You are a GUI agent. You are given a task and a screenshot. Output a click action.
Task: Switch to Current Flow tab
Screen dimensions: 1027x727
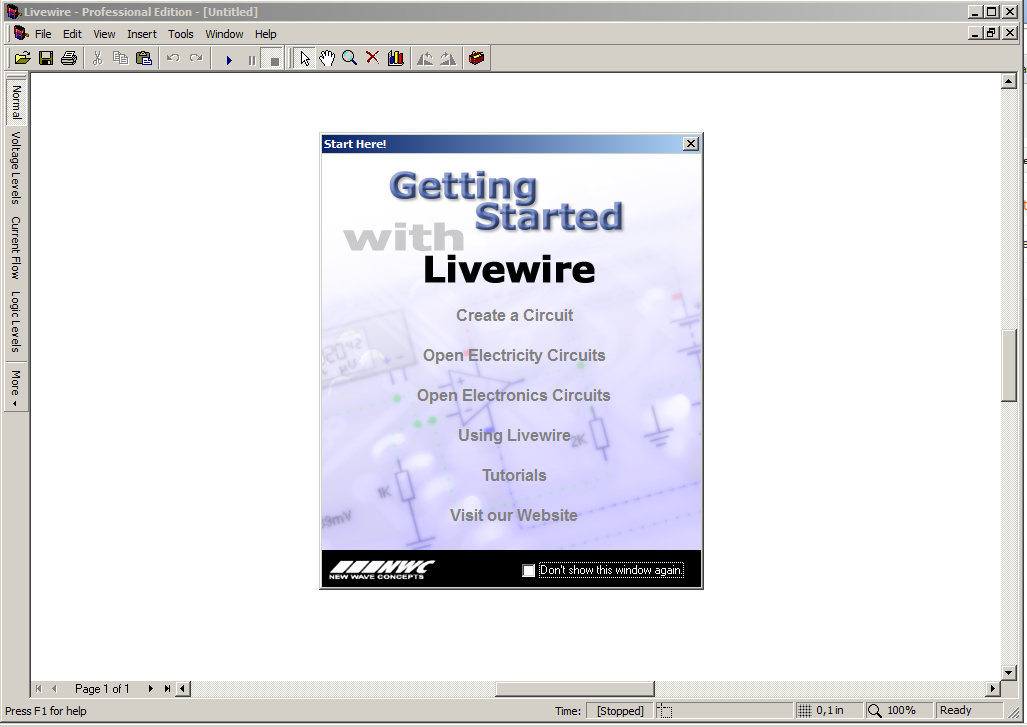(16, 248)
